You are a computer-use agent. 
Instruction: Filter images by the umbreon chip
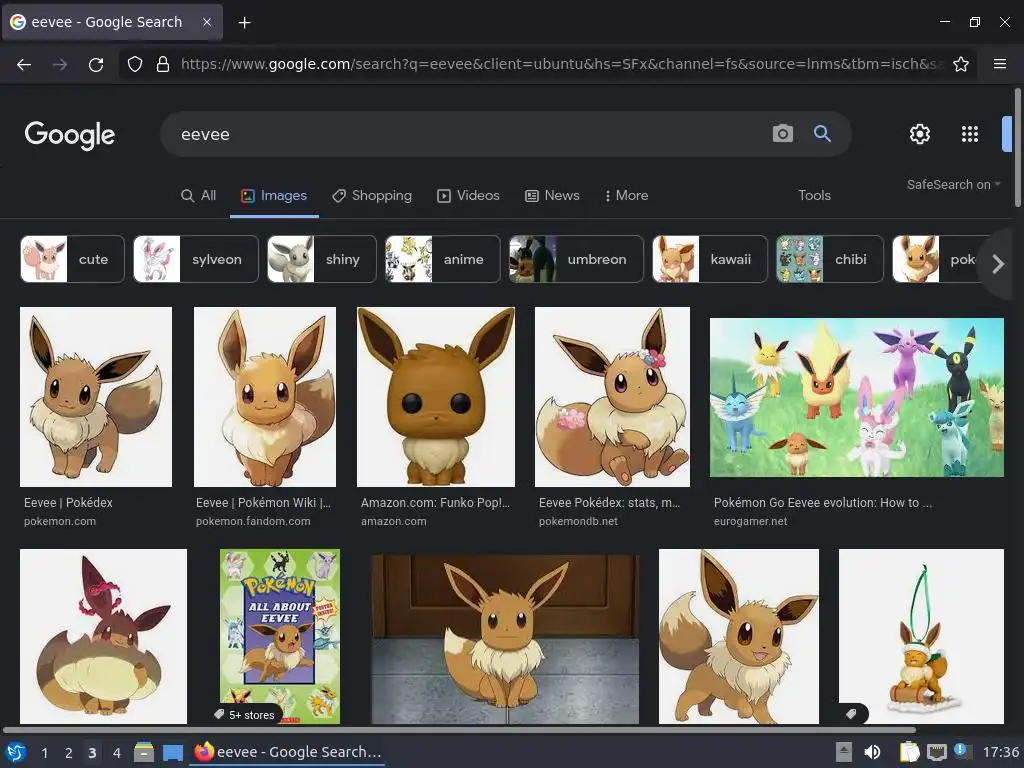click(x=576, y=259)
